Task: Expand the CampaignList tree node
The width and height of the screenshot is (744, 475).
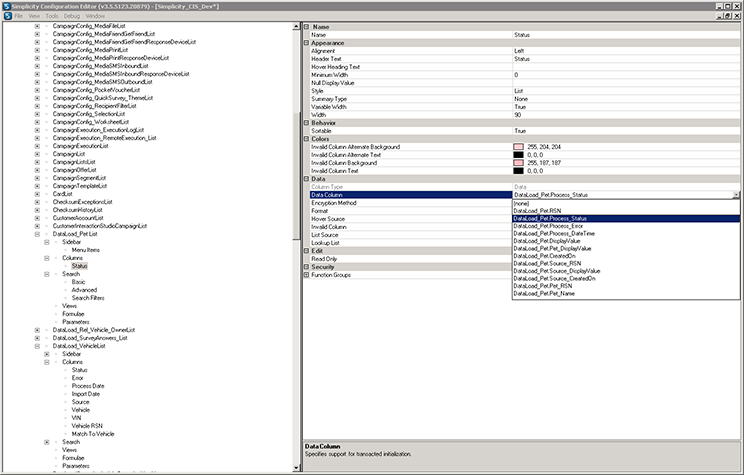Action: [37, 154]
